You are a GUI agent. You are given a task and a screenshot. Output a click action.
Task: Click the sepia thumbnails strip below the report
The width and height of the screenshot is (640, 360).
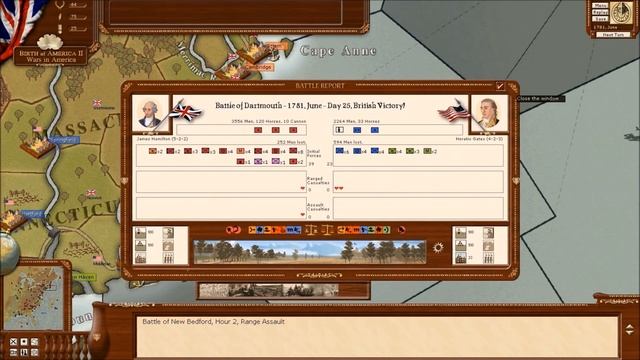[x=269, y=290]
